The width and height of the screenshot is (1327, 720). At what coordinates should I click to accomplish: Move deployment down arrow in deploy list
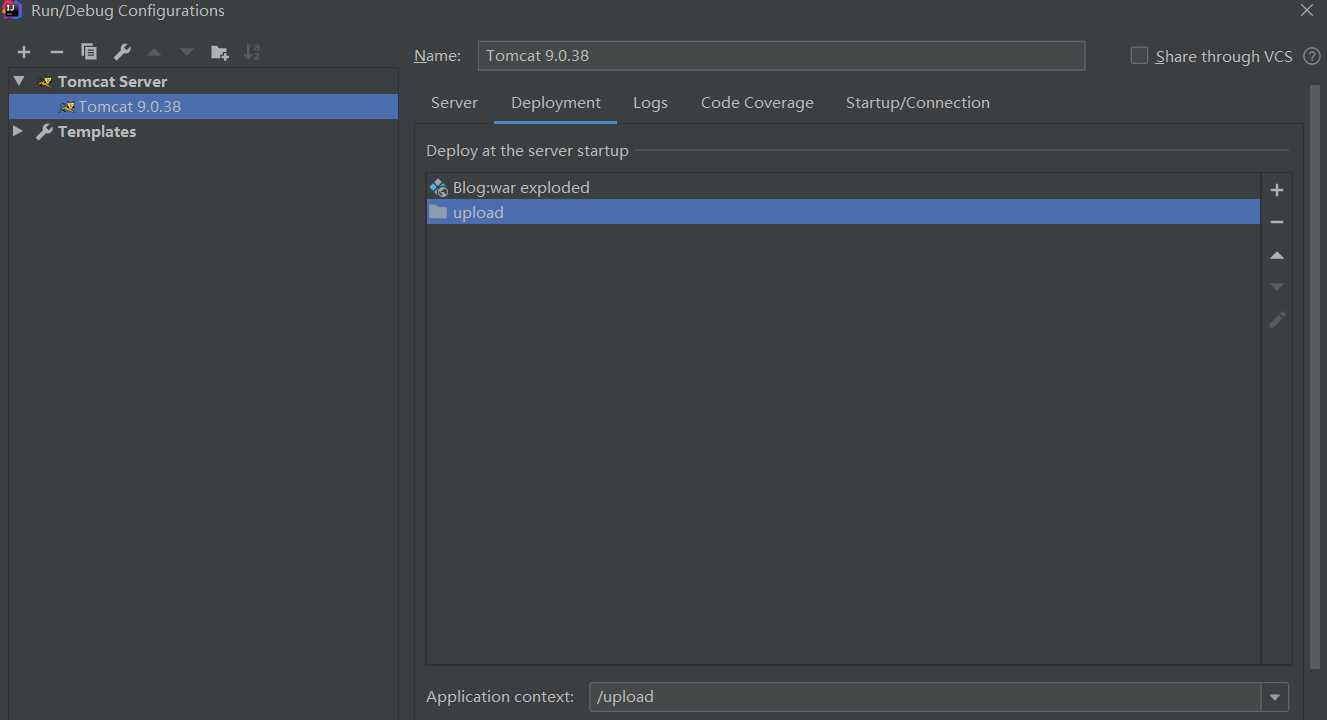(x=1277, y=287)
